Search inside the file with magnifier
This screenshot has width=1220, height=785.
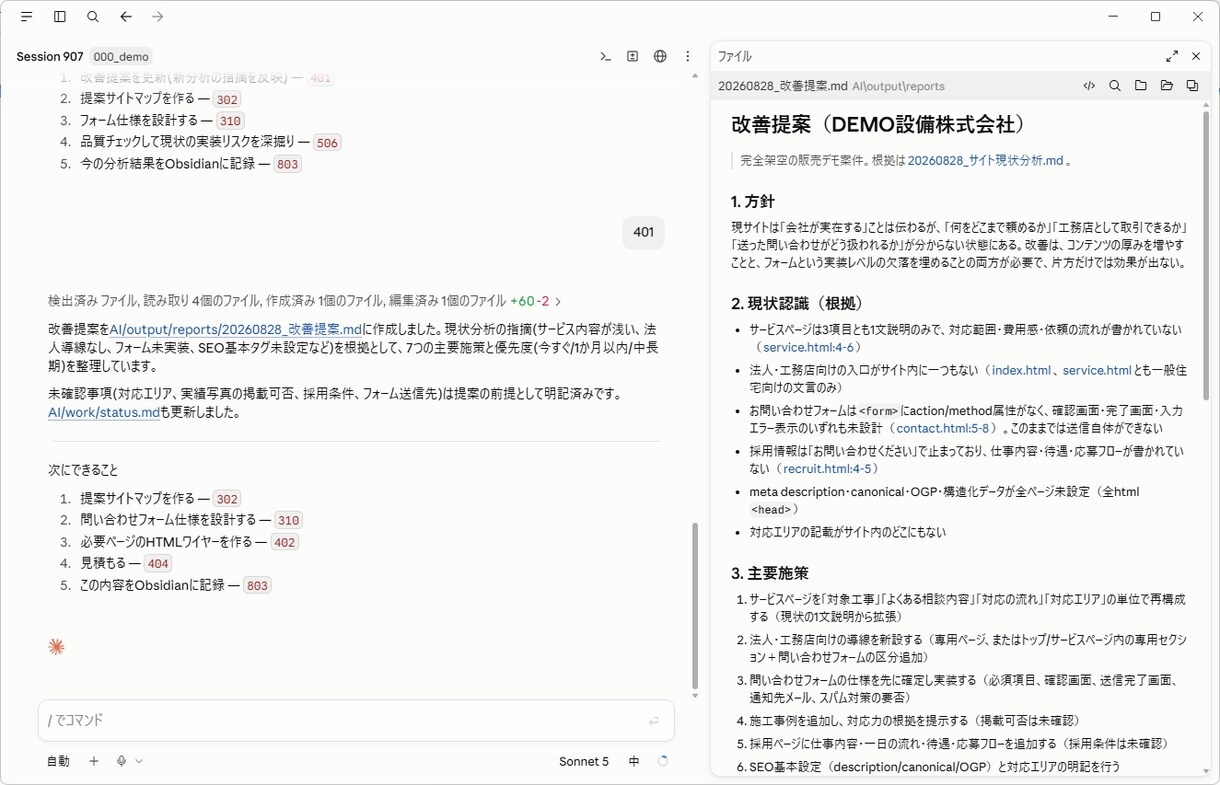point(1115,86)
